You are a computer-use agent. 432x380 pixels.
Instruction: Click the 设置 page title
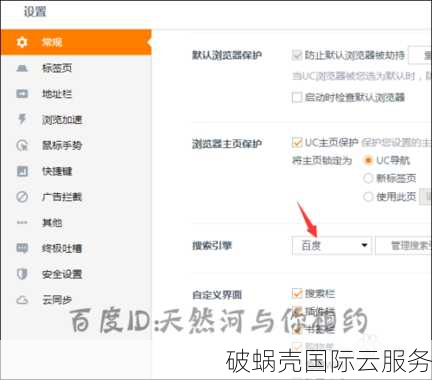[x=35, y=12]
